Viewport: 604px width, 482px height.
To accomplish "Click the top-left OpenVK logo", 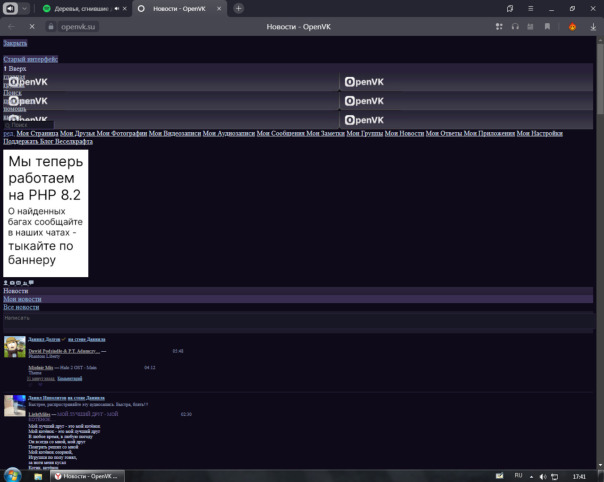I will click(28, 82).
